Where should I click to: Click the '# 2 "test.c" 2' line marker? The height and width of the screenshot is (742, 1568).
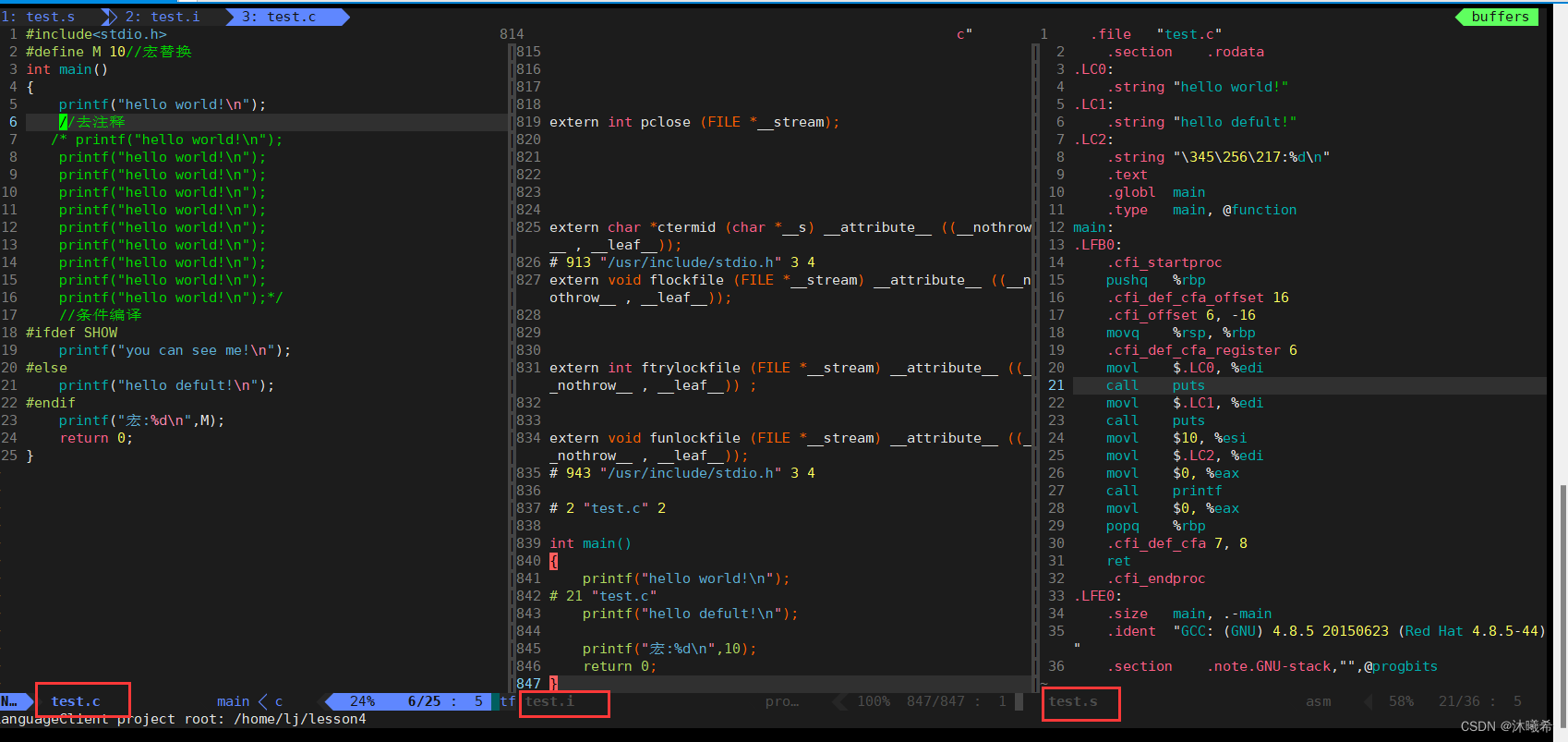608,508
